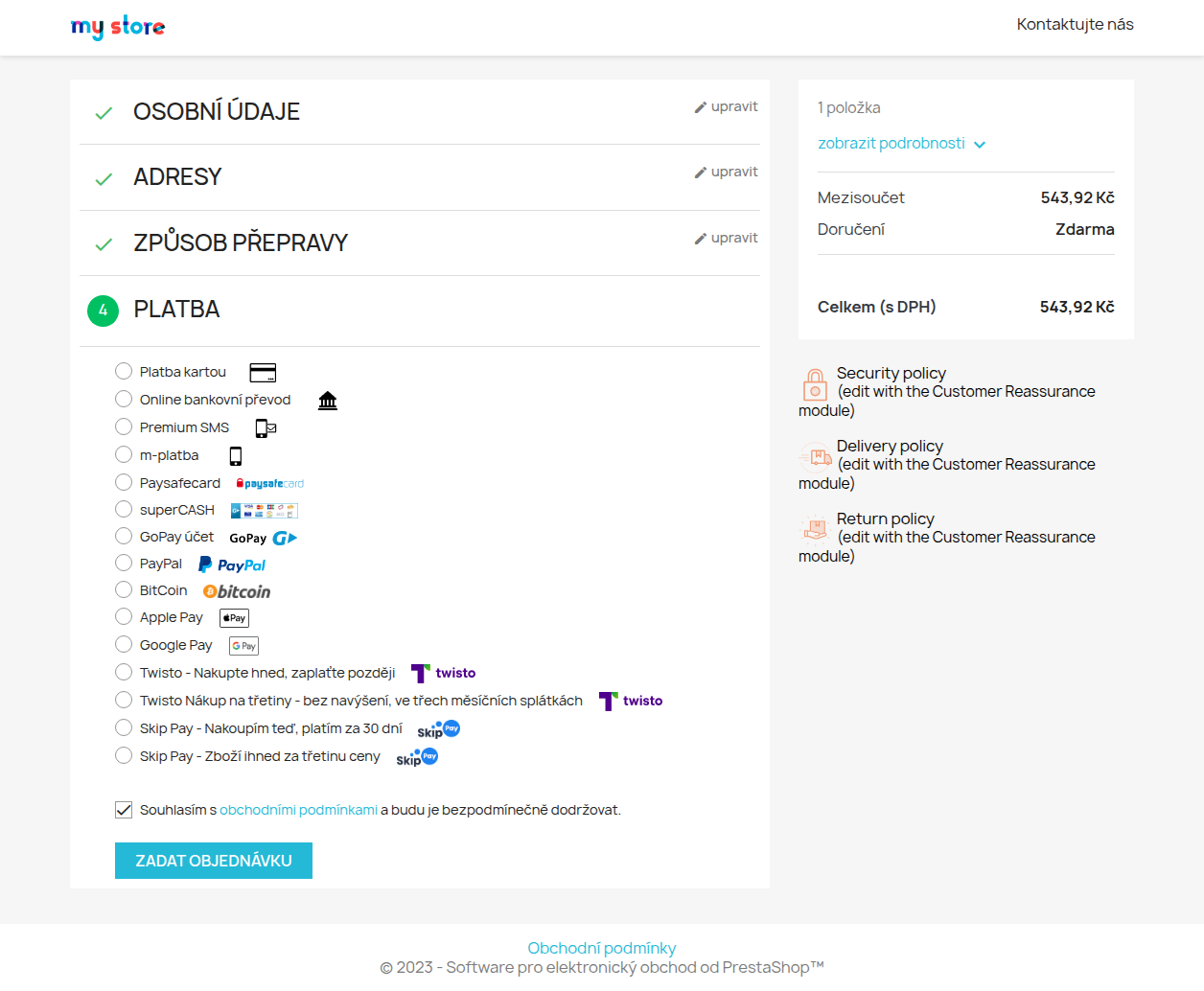Click the my store logo

118,27
